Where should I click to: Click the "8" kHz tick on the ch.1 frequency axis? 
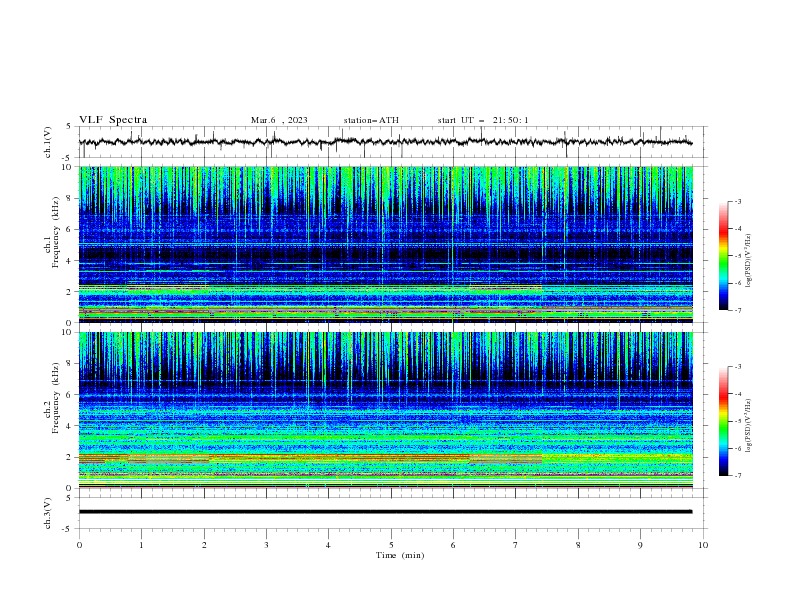[x=69, y=198]
